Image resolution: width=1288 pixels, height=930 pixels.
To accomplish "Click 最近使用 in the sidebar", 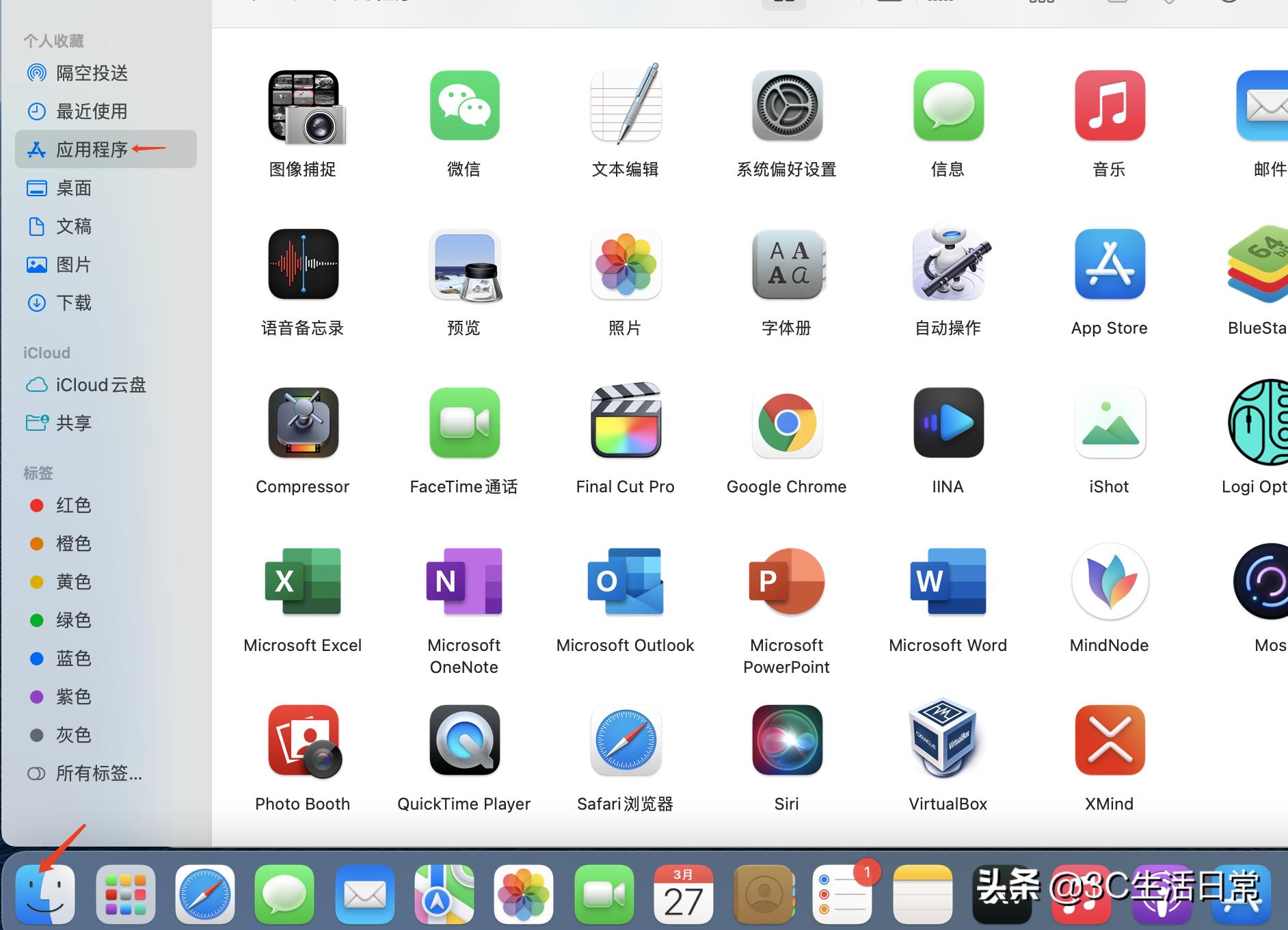I will [x=91, y=111].
